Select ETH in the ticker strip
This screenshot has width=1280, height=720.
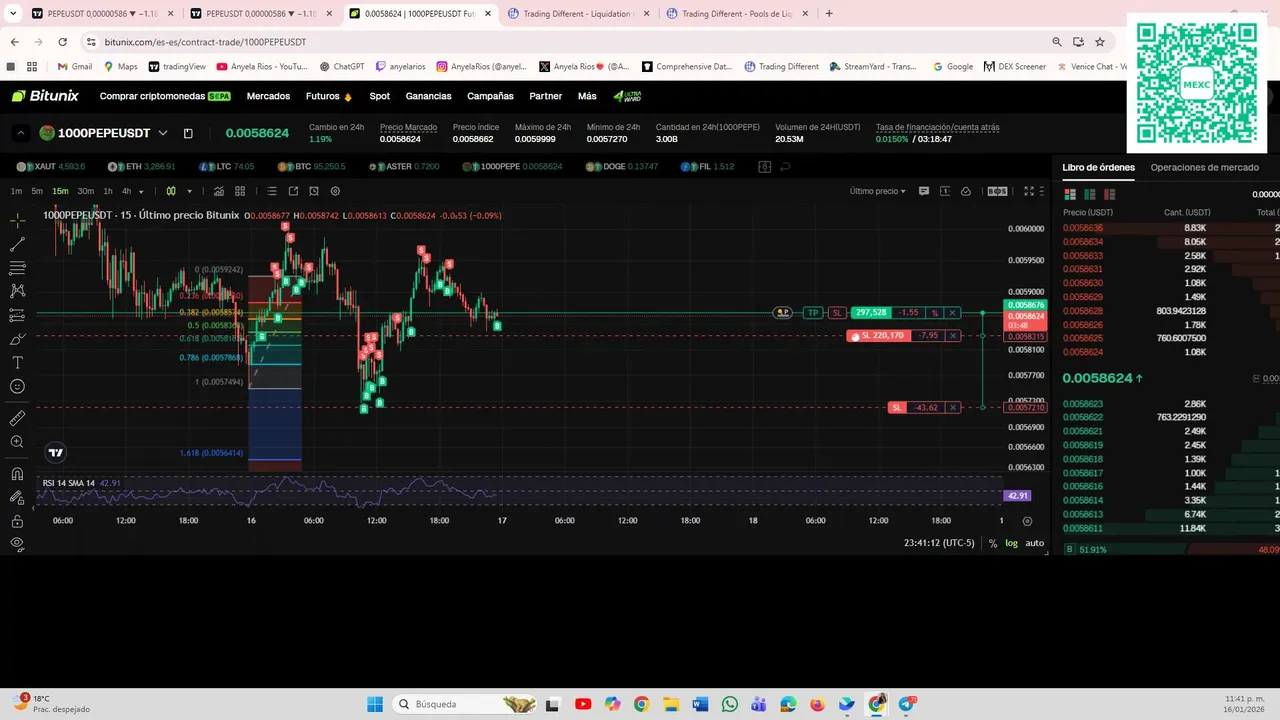pyautogui.click(x=141, y=166)
